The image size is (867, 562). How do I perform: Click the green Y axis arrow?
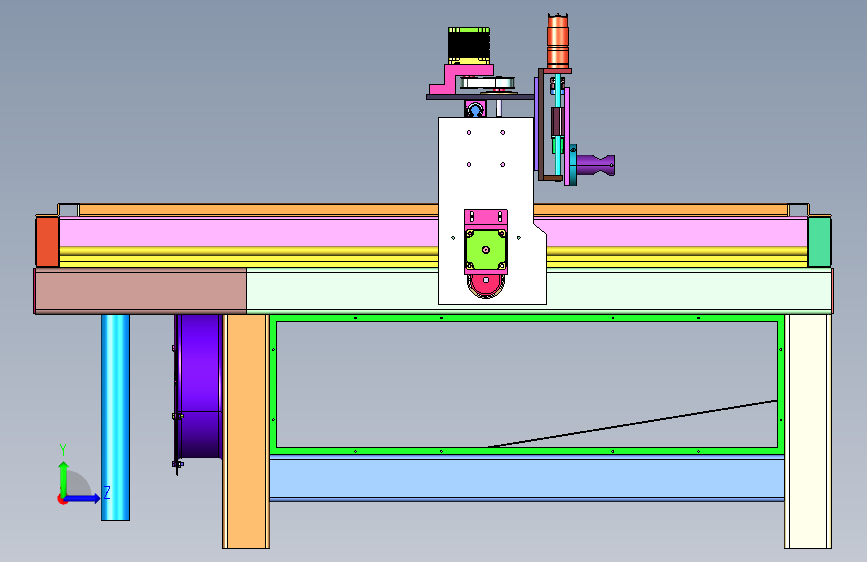[64, 478]
